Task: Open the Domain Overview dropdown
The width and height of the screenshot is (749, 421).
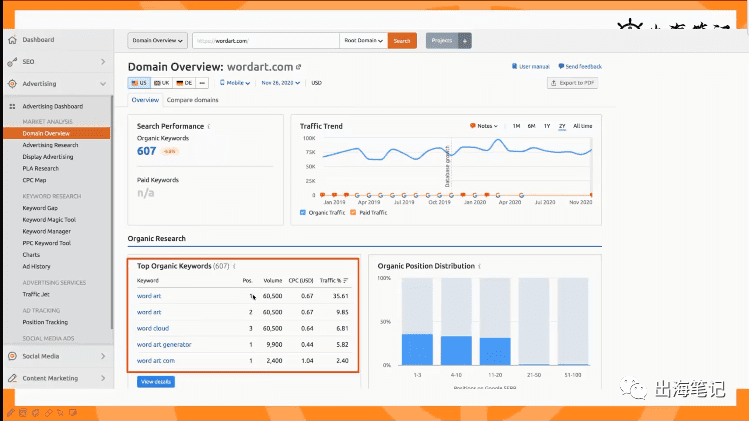Action: (x=157, y=41)
